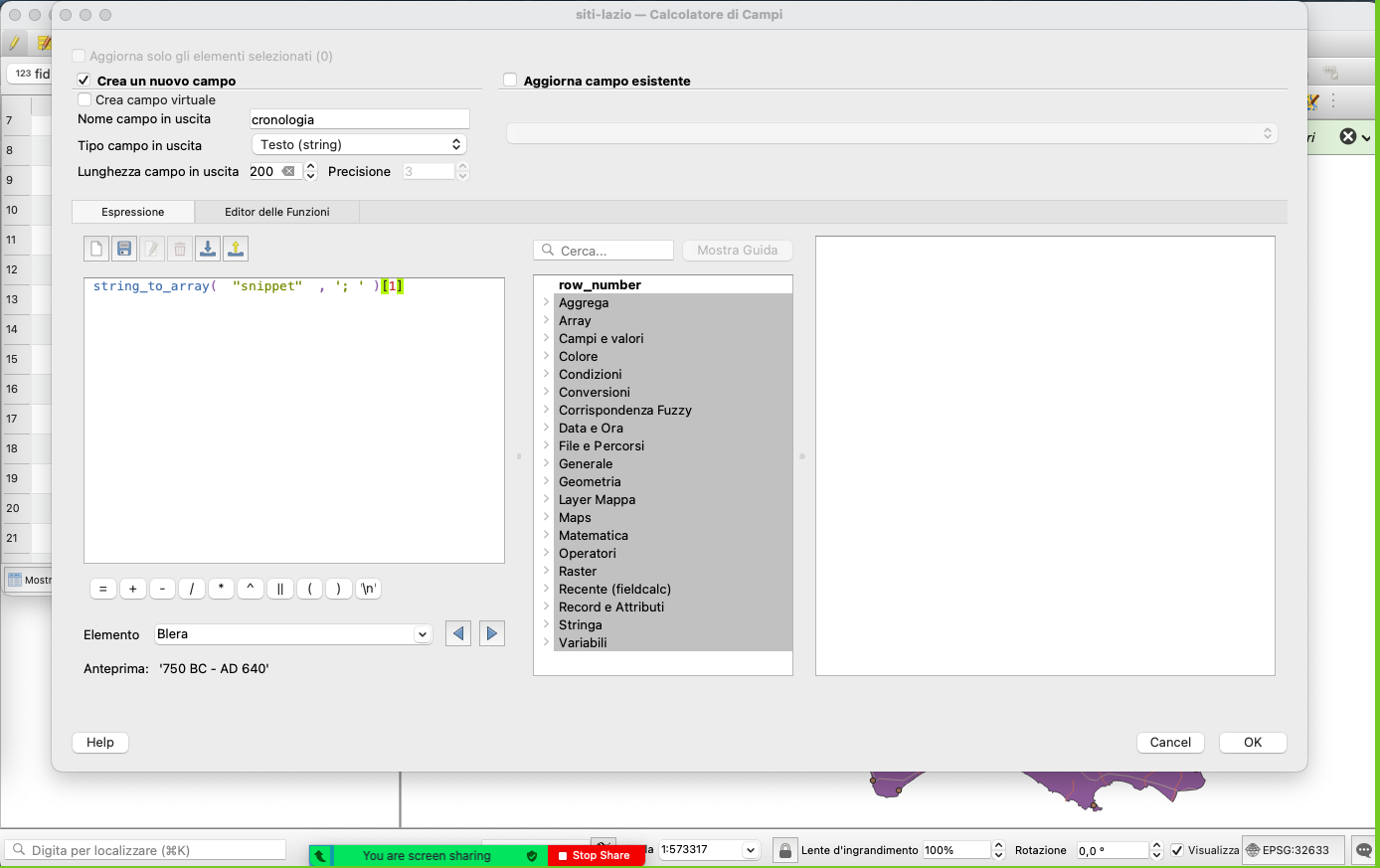Image resolution: width=1380 pixels, height=868 pixels.
Task: Open the log messages speech-bubble icon
Action: (x=1364, y=850)
